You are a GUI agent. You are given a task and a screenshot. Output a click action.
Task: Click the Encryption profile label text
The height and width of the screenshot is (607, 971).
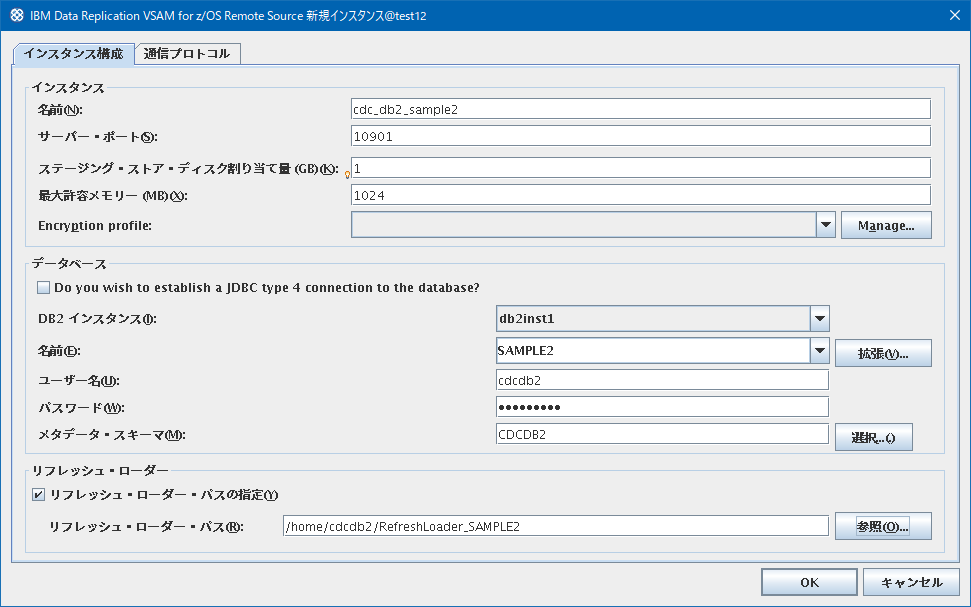[95, 225]
